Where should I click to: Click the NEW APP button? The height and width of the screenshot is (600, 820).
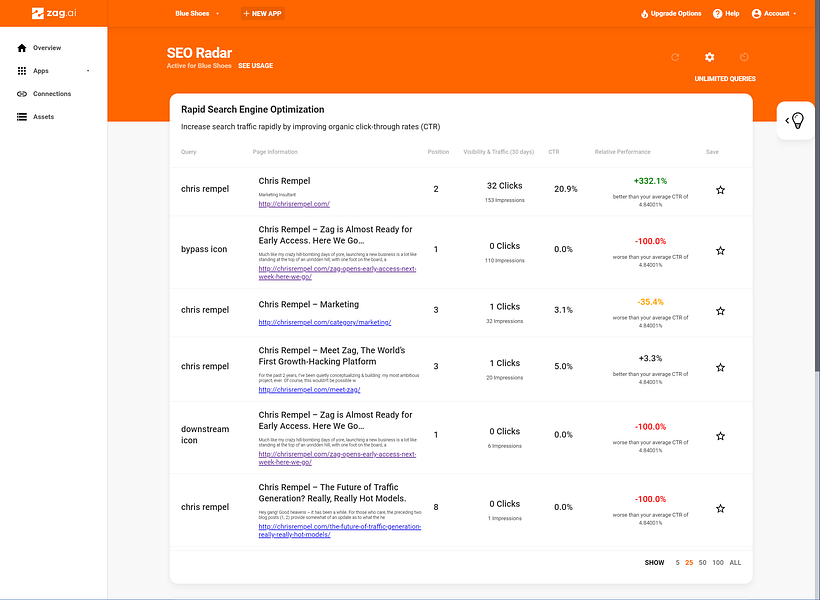[x=263, y=14]
